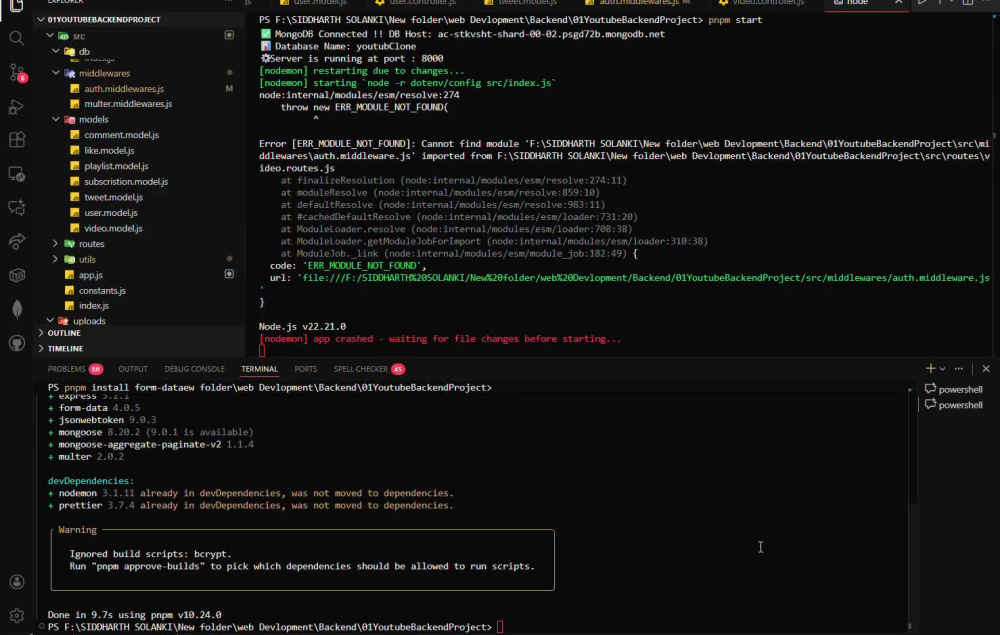Open the Remote Explorer view
This screenshot has height=635, width=1000.
click(17, 173)
